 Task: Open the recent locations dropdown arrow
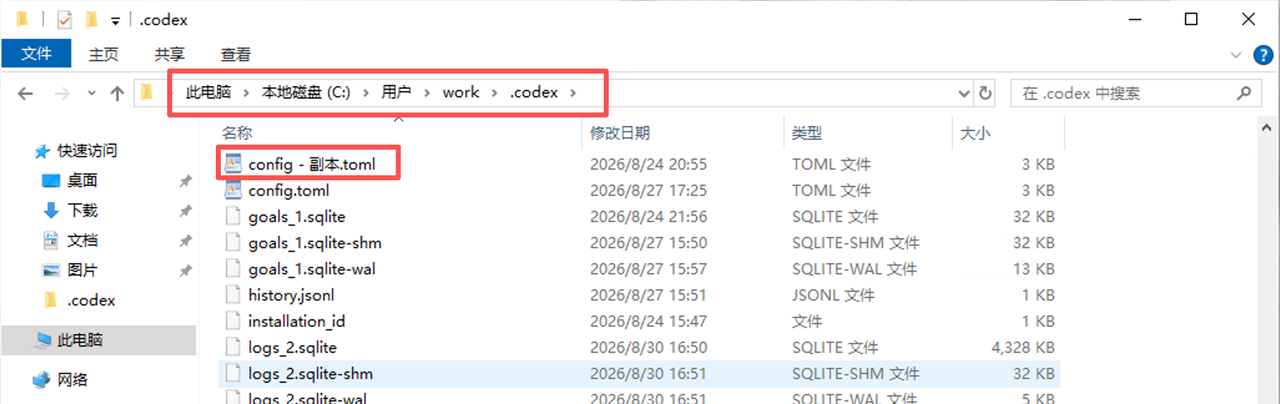[92, 93]
